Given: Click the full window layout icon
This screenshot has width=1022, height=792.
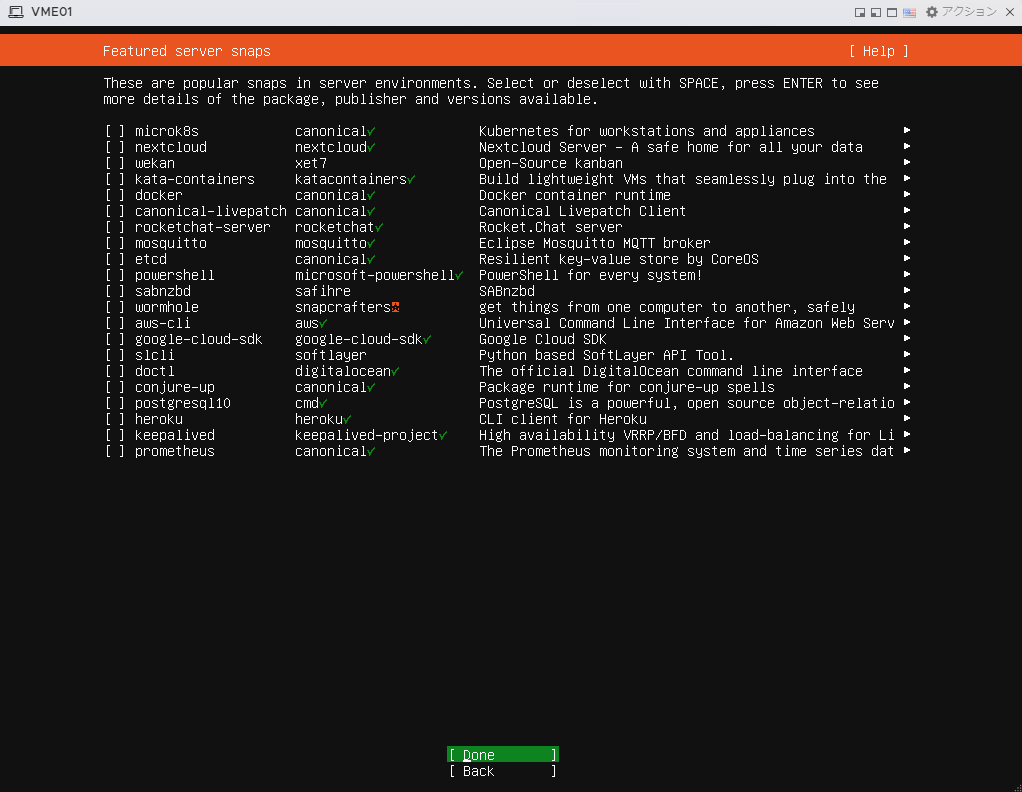Looking at the screenshot, I should 892,12.
